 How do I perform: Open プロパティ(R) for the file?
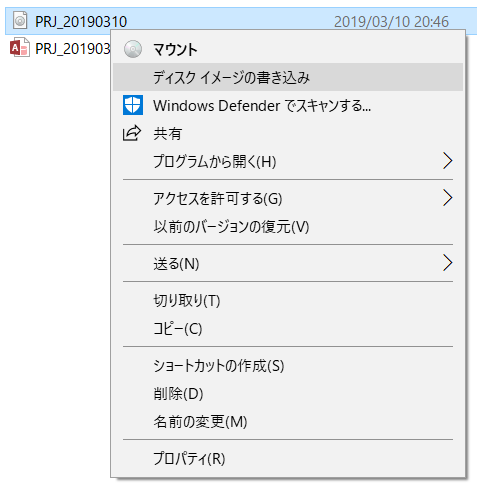click(x=288, y=459)
